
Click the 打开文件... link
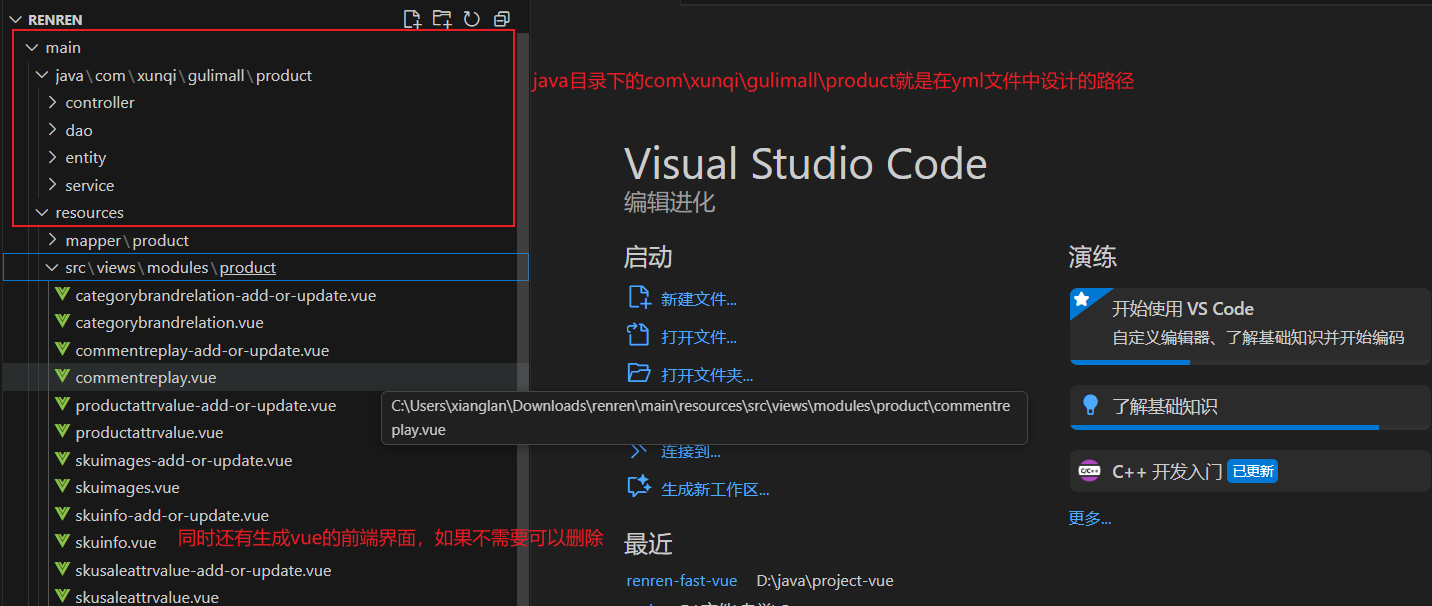[698, 337]
